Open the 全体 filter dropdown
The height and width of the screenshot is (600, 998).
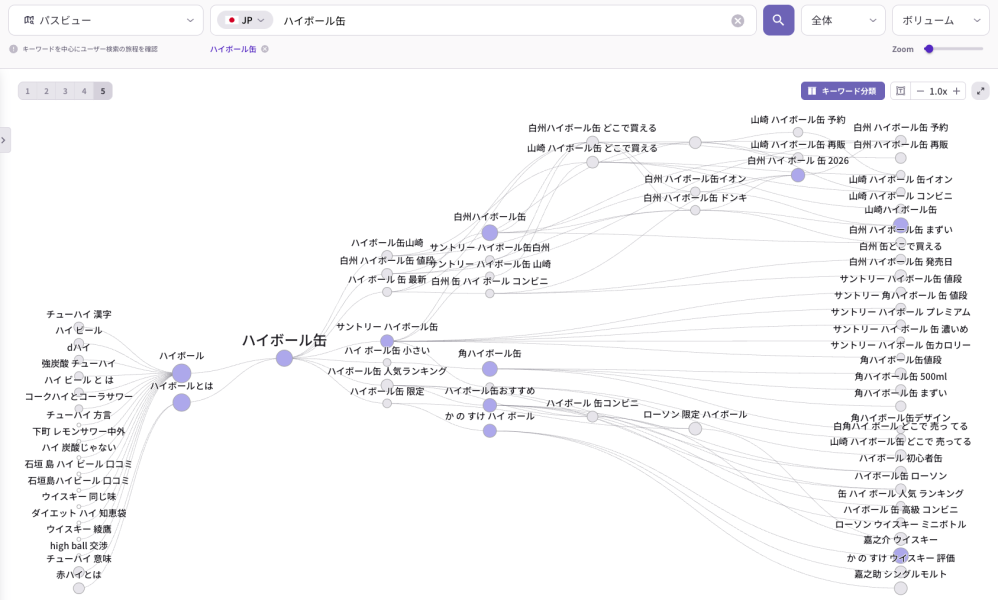click(x=843, y=20)
